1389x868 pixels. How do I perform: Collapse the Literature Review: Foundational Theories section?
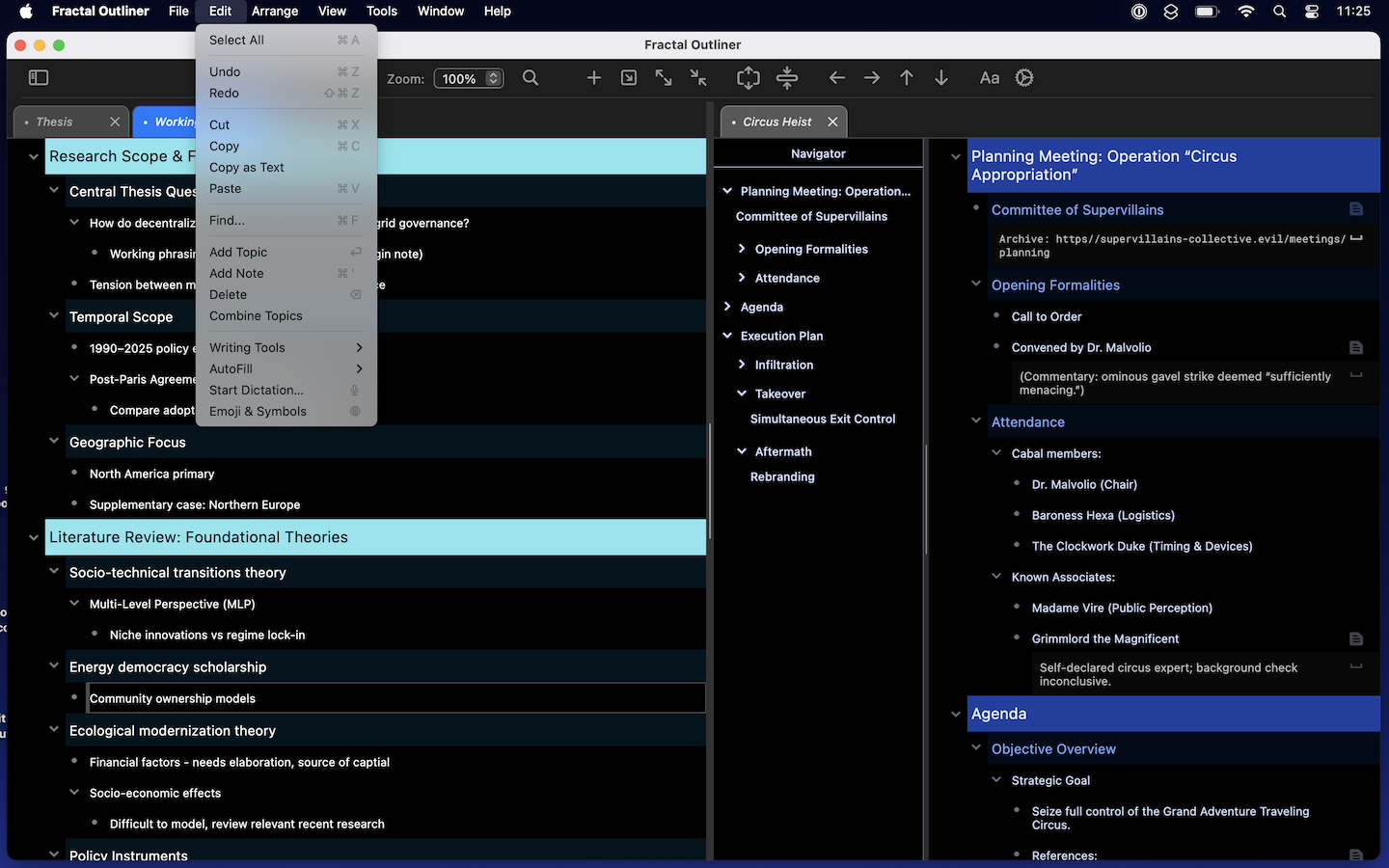tap(34, 537)
